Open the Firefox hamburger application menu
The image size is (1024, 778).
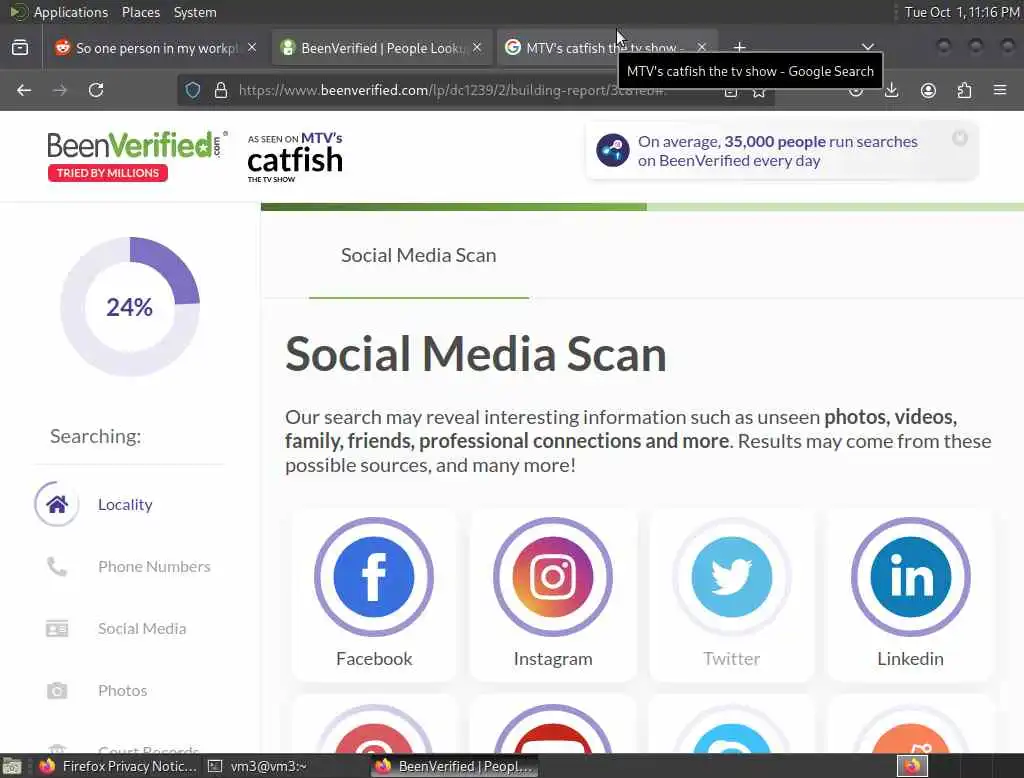(1000, 90)
